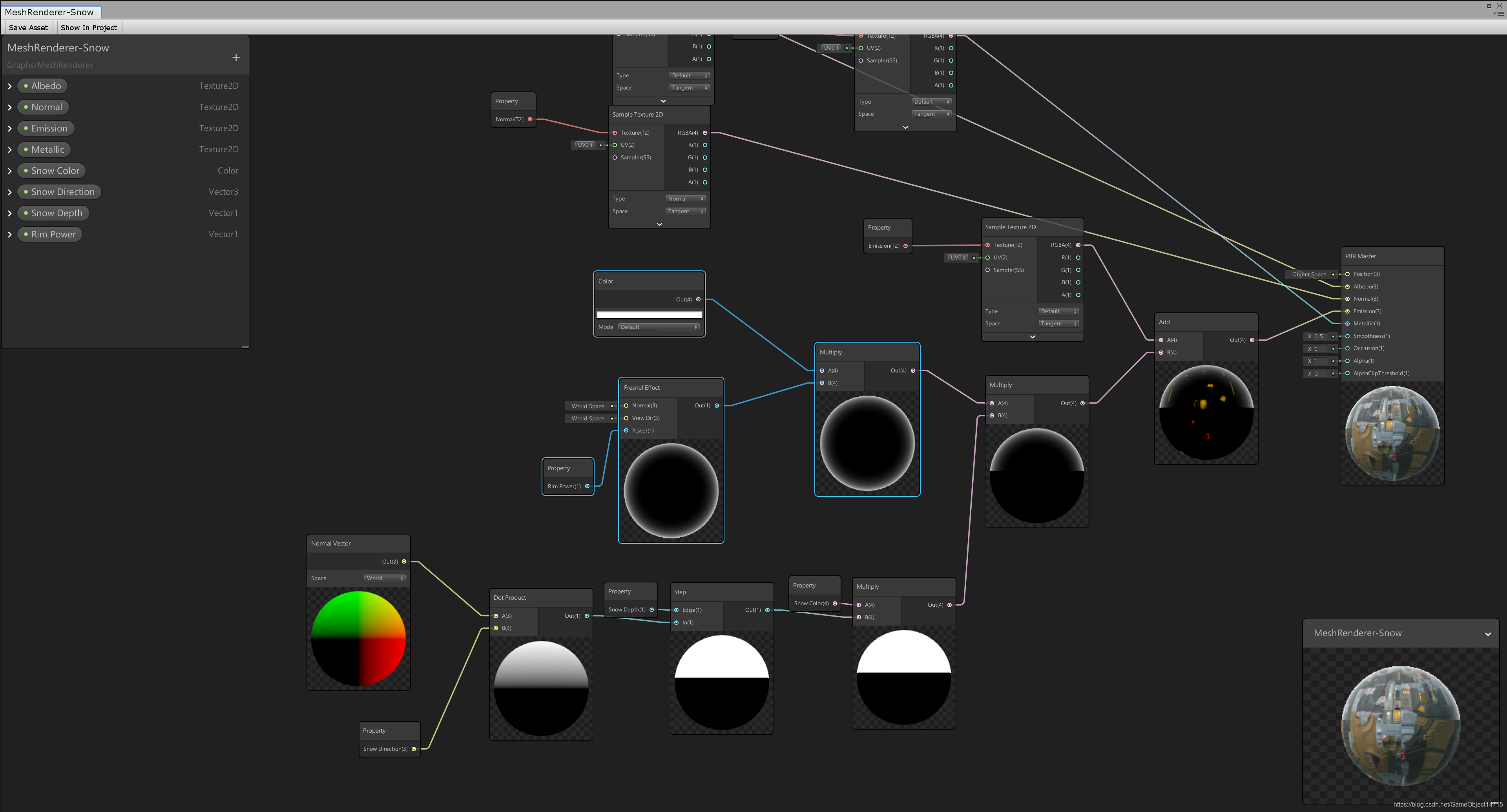Click the plus icon to add a property
Image resolution: width=1507 pixels, height=812 pixels.
point(236,57)
